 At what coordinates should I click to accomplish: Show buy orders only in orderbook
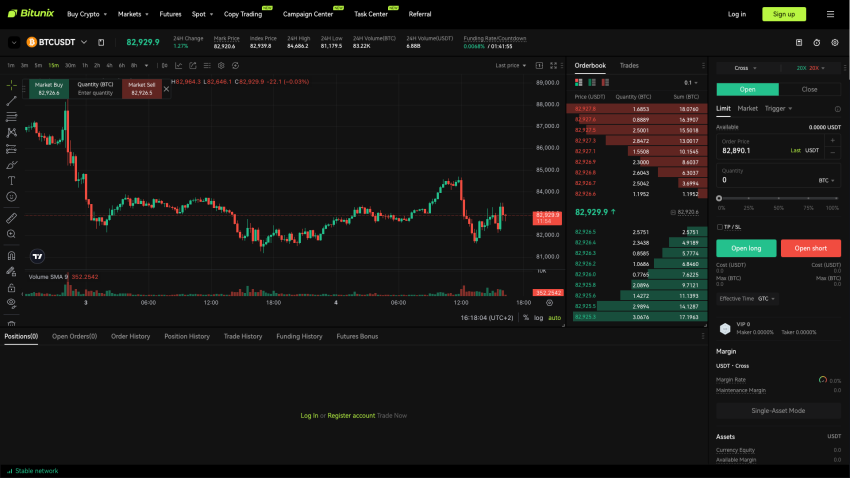[x=592, y=82]
